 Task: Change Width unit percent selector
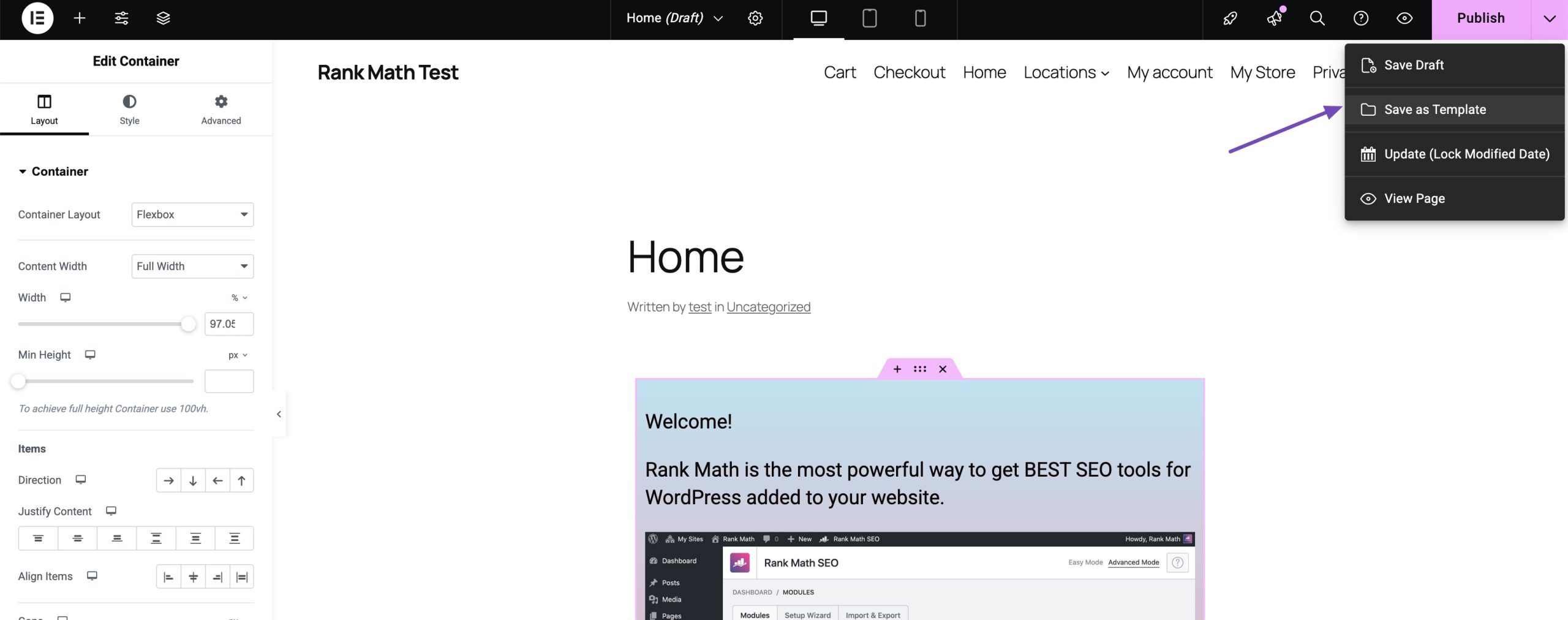point(239,298)
